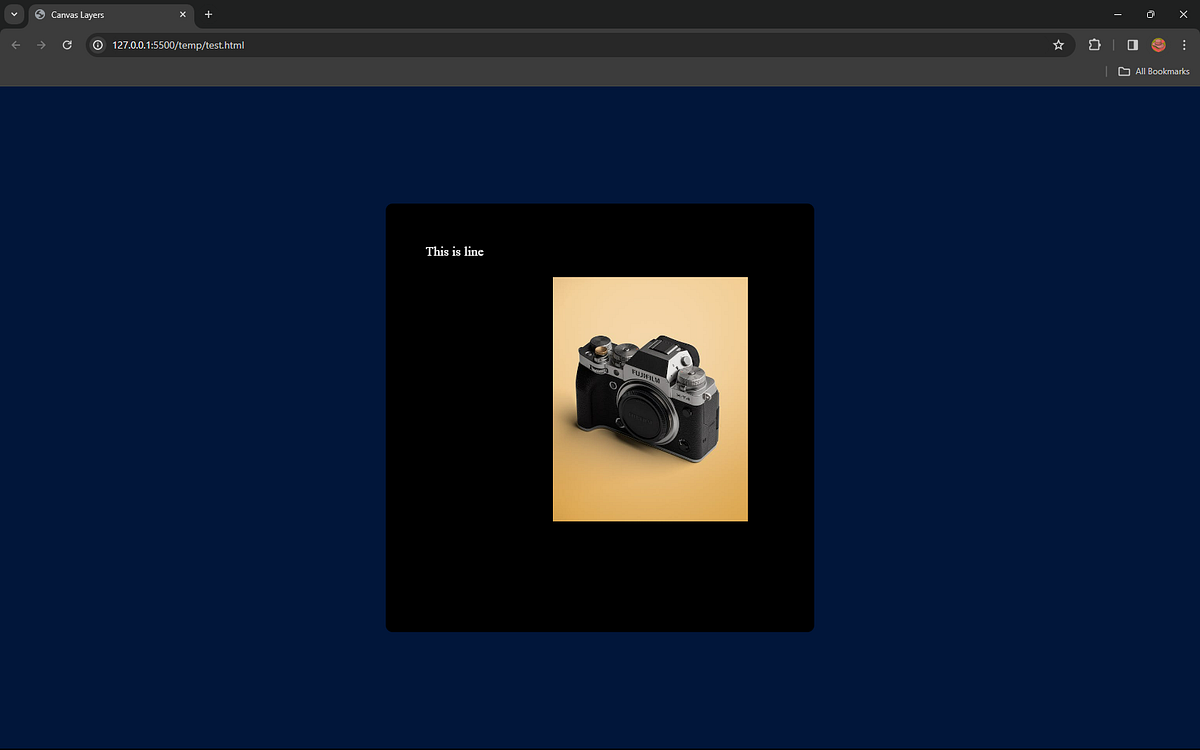1200x750 pixels.
Task: Open the tab search chevron
Action: tap(13, 14)
